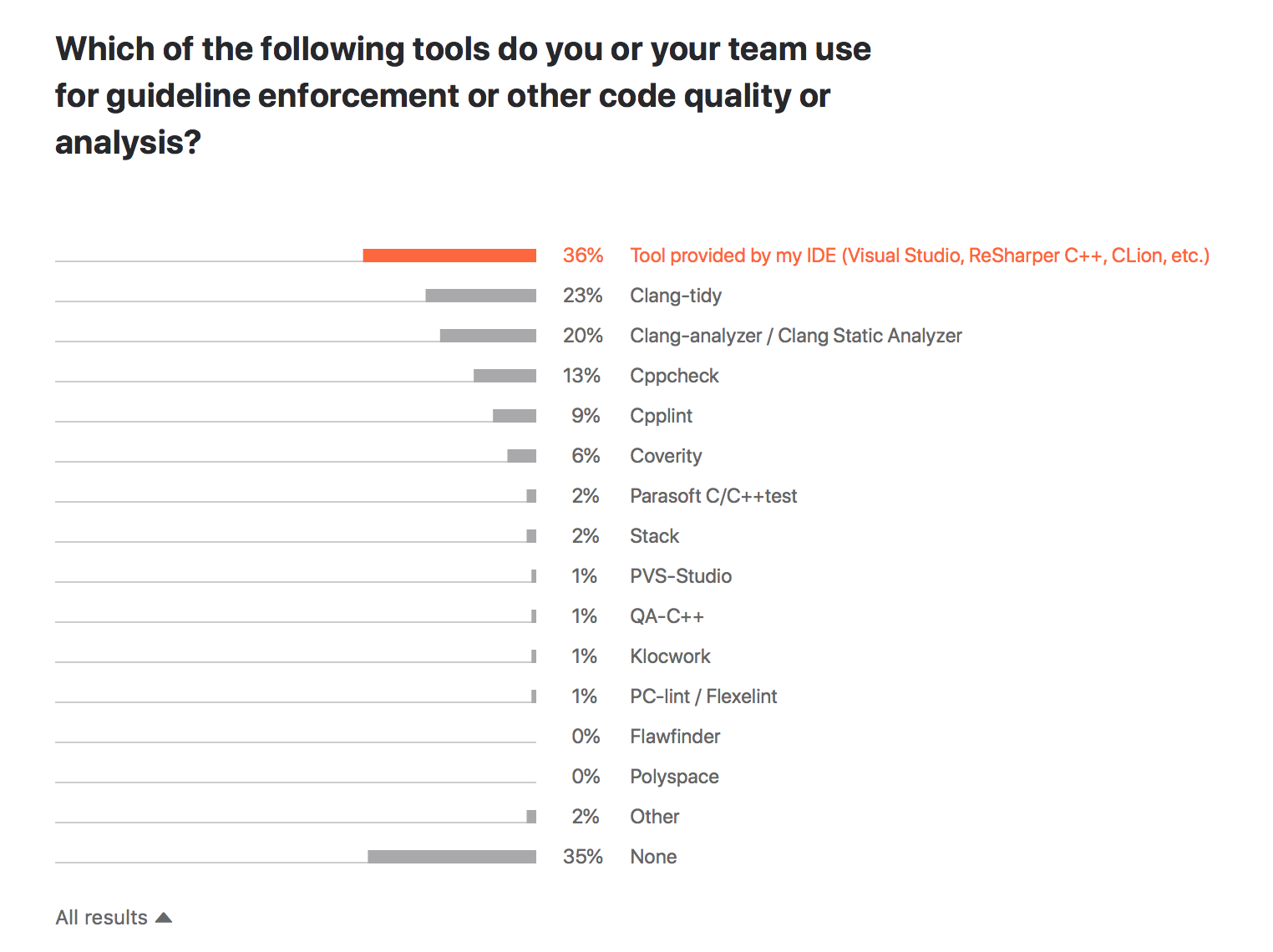Image resolution: width=1273 pixels, height=952 pixels.
Task: Select the Other 2% row label
Action: point(654,817)
